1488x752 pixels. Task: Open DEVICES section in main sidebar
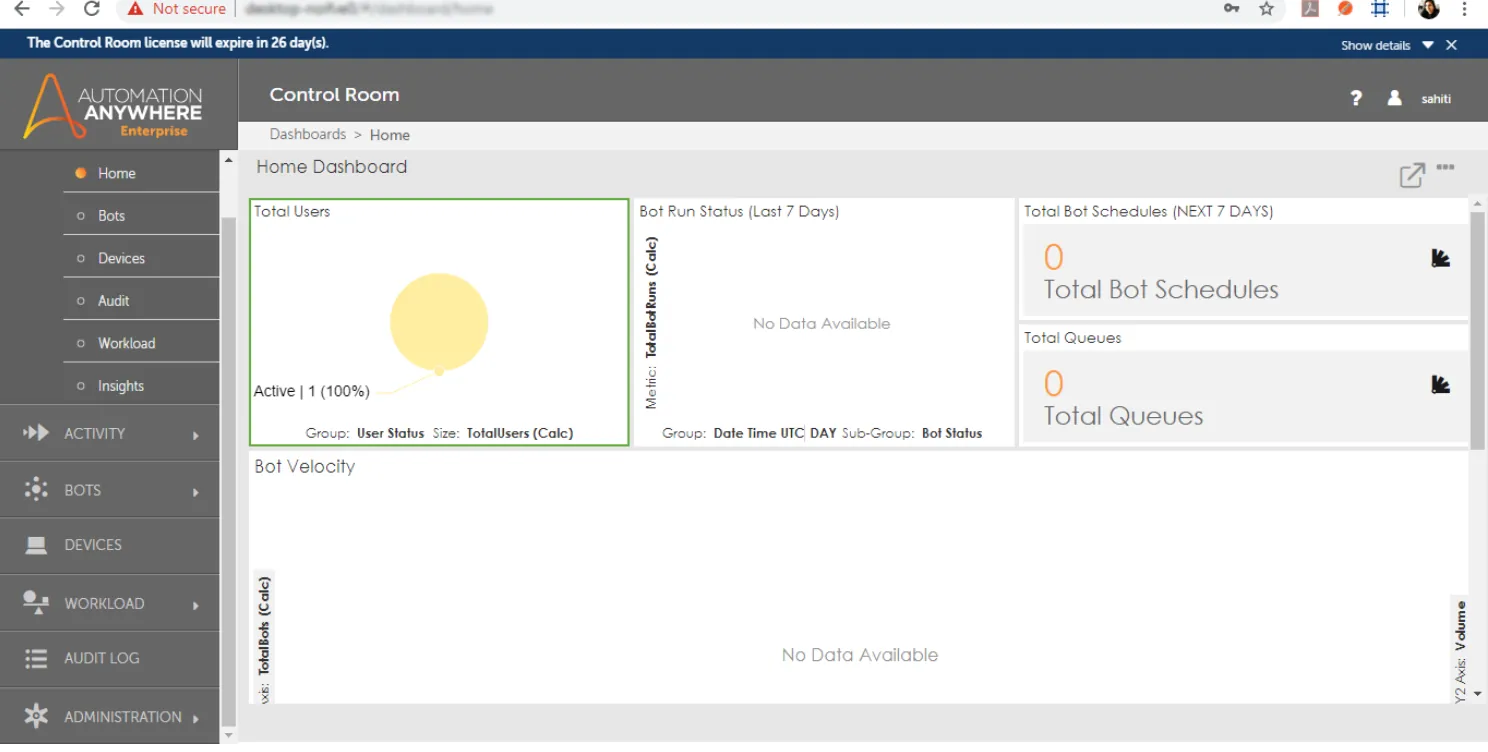(110, 546)
